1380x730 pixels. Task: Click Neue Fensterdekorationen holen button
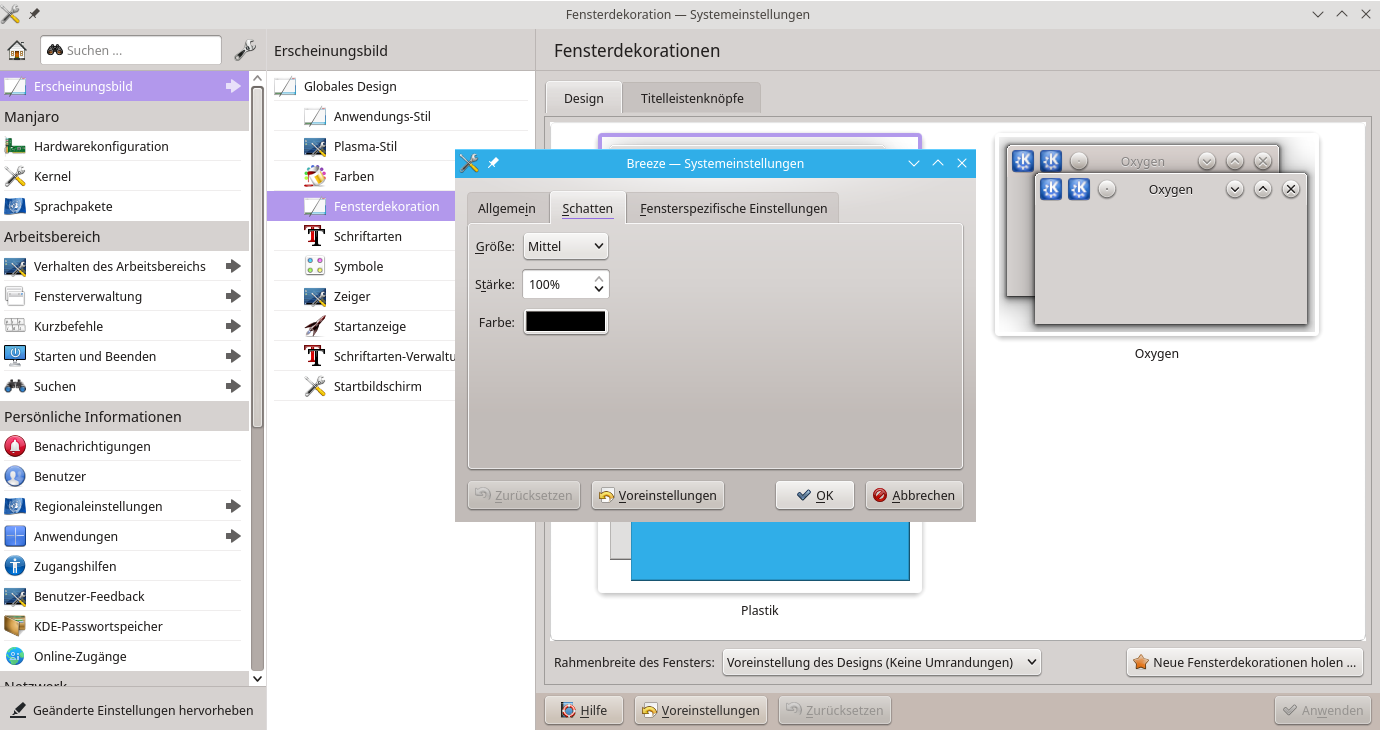[x=1245, y=662]
